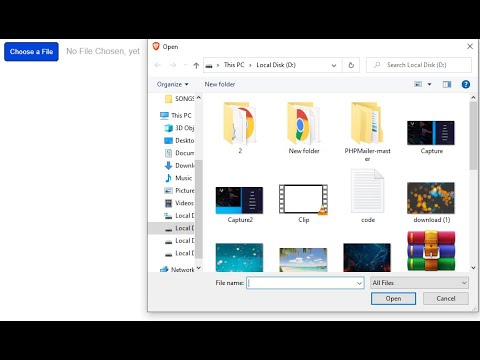Open Help with question mark icon
Image resolution: width=480 pixels, height=360 pixels.
[466, 84]
